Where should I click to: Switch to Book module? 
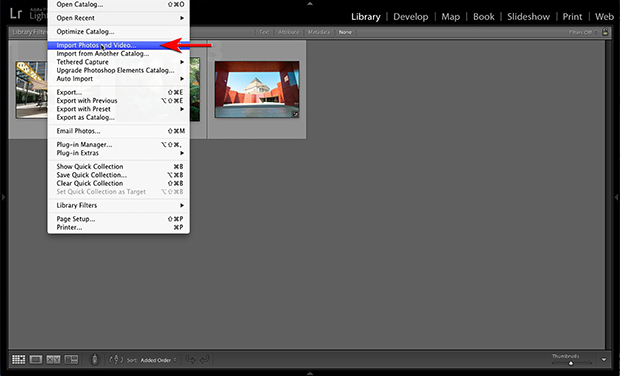pos(484,17)
